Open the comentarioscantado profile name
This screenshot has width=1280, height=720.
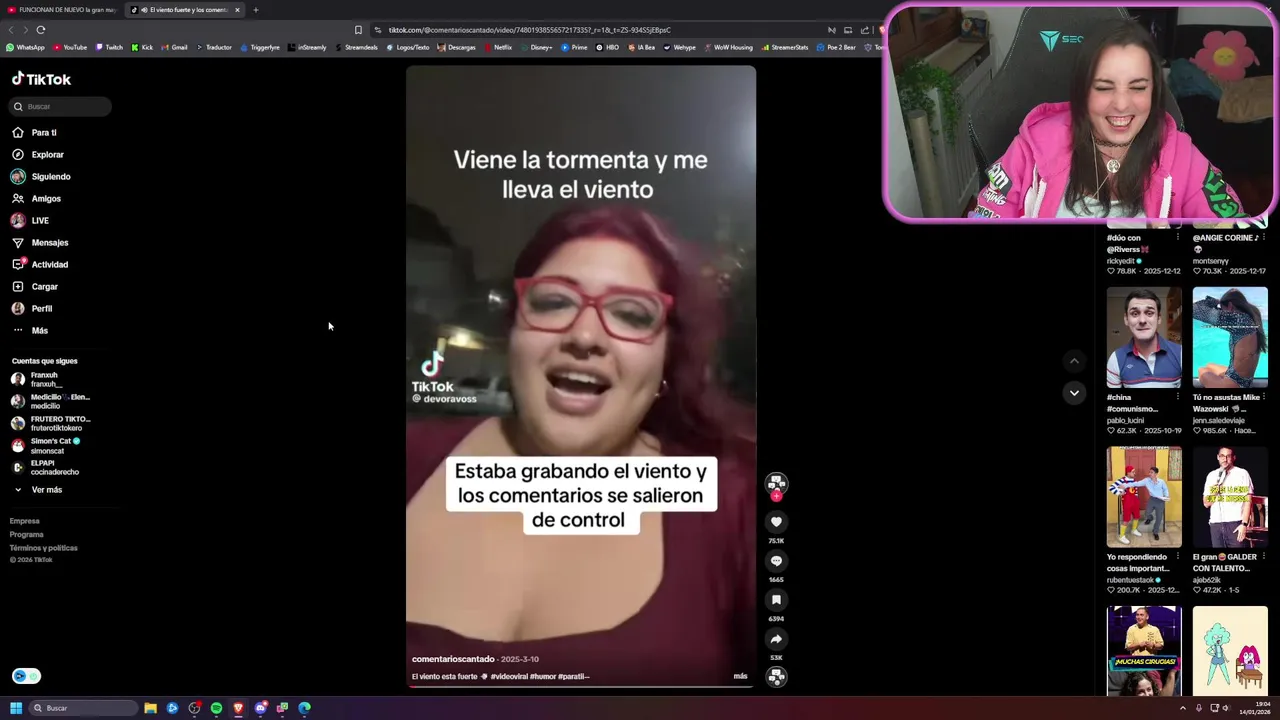click(x=453, y=659)
